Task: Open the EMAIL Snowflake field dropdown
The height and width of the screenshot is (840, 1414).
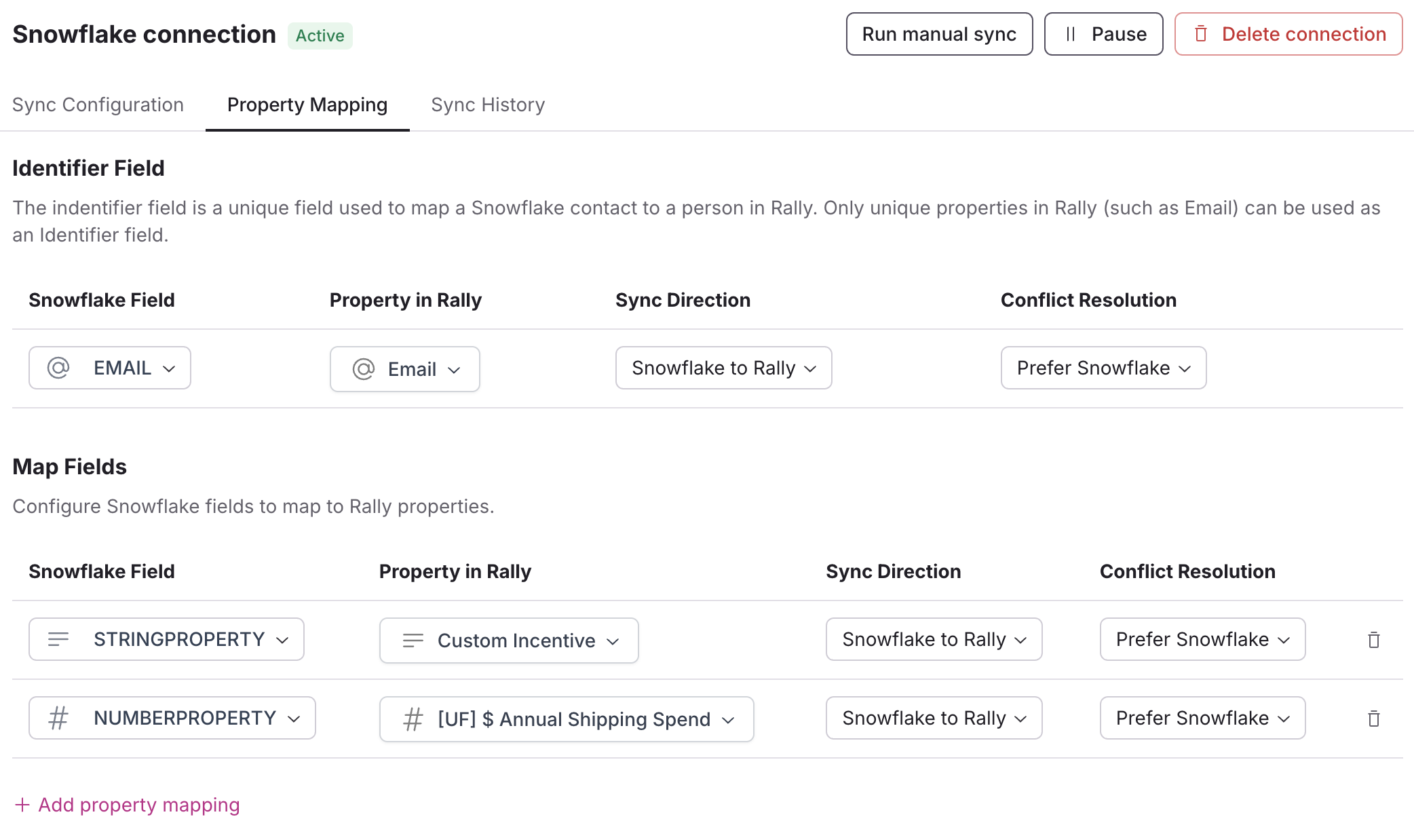Action: (110, 368)
